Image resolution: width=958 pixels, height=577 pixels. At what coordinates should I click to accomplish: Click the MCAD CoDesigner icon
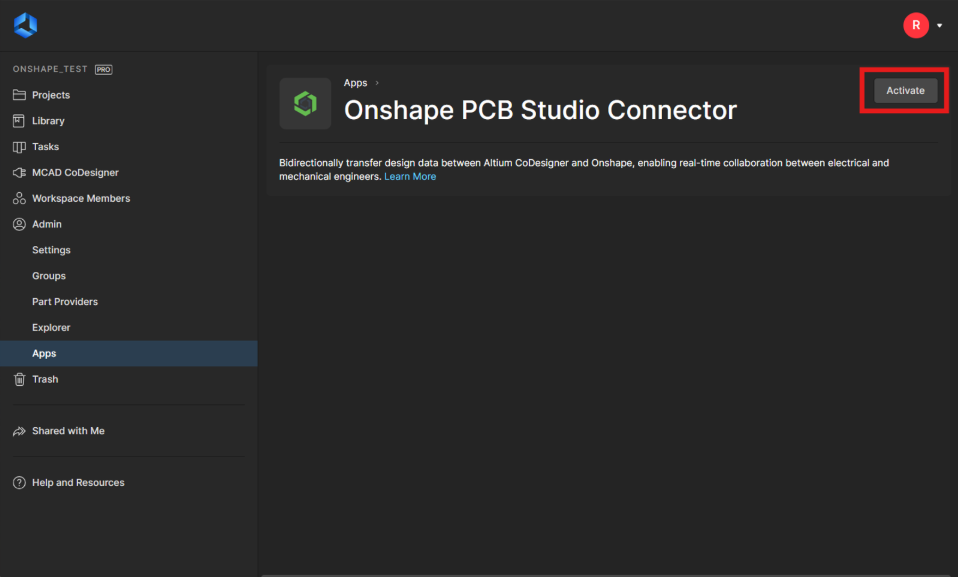[20, 172]
